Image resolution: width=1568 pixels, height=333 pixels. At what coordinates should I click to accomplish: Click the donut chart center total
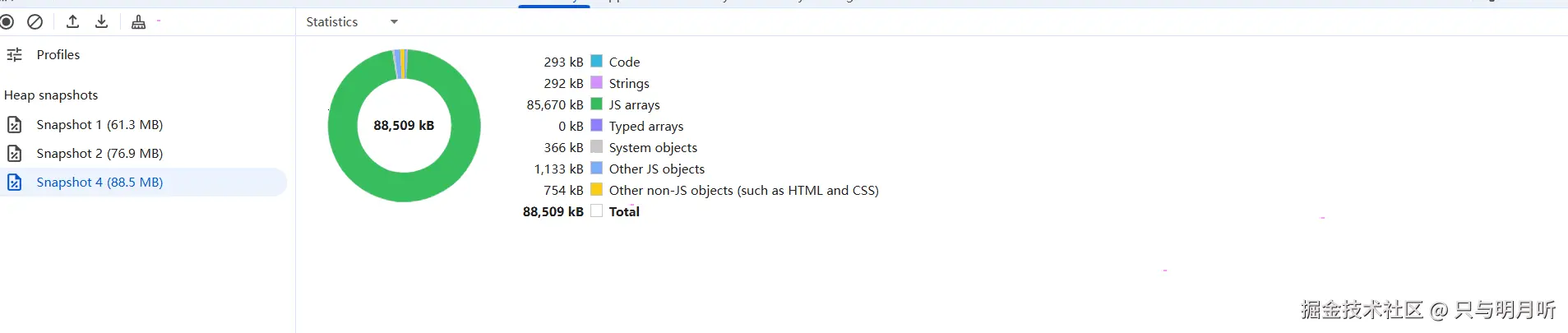click(x=404, y=126)
